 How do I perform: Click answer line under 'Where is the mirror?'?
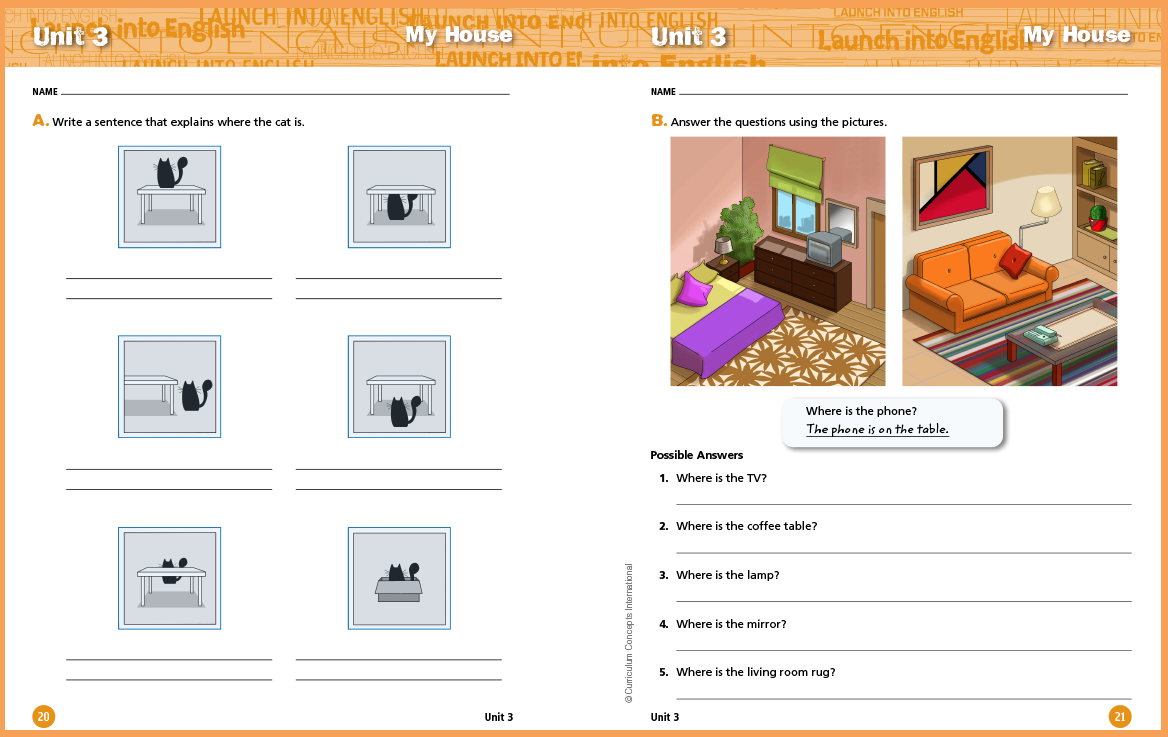pos(904,651)
